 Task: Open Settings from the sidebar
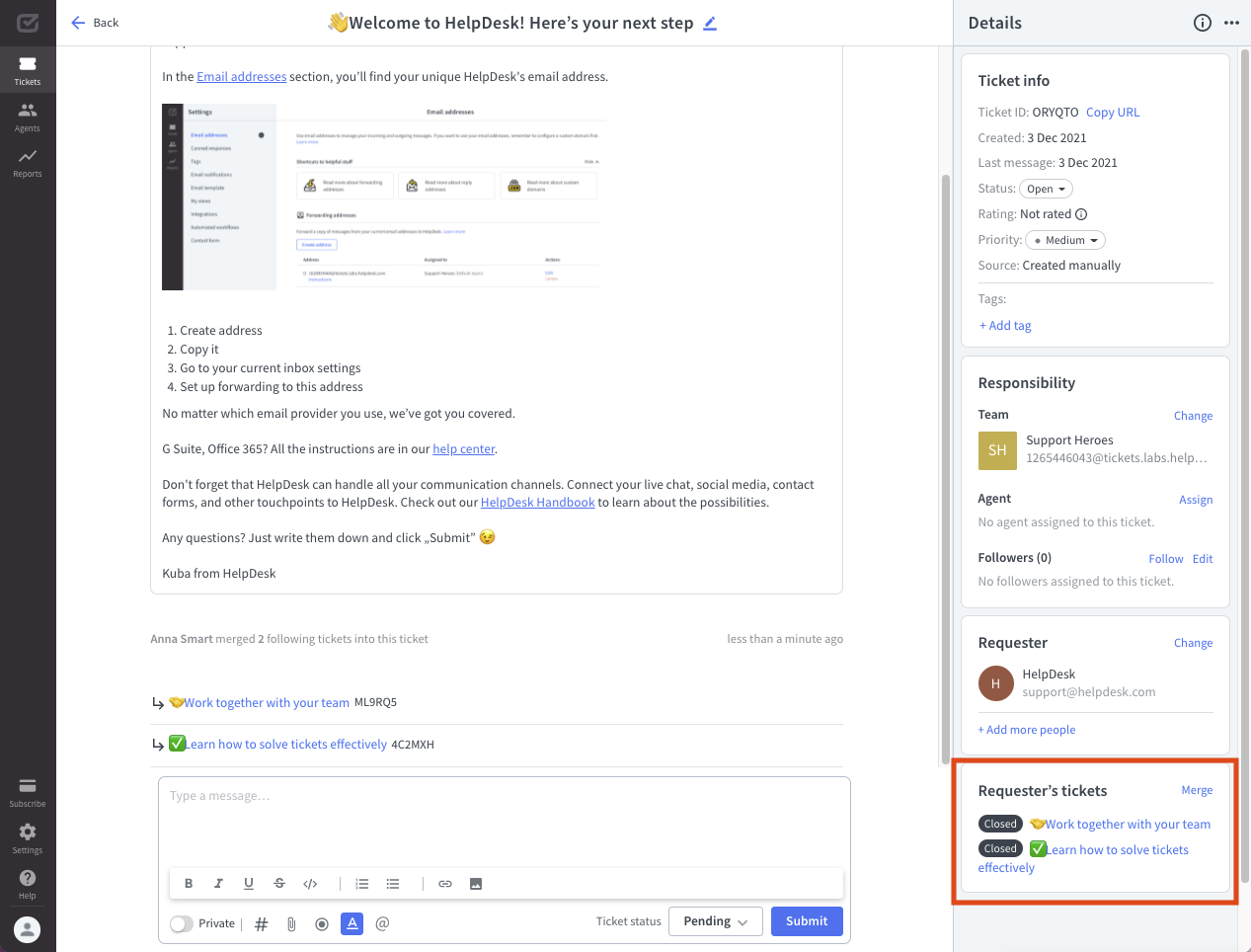(x=28, y=838)
